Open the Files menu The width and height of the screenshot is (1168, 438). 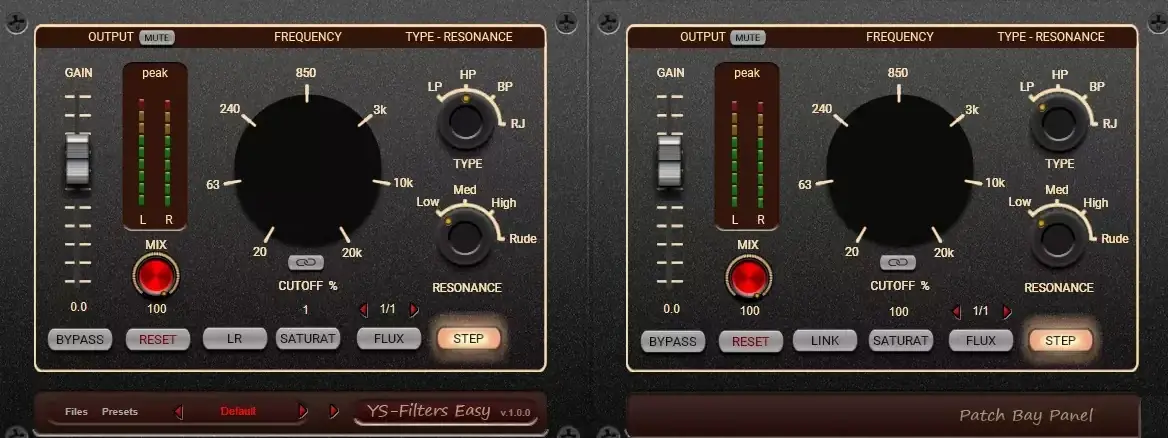tap(76, 411)
